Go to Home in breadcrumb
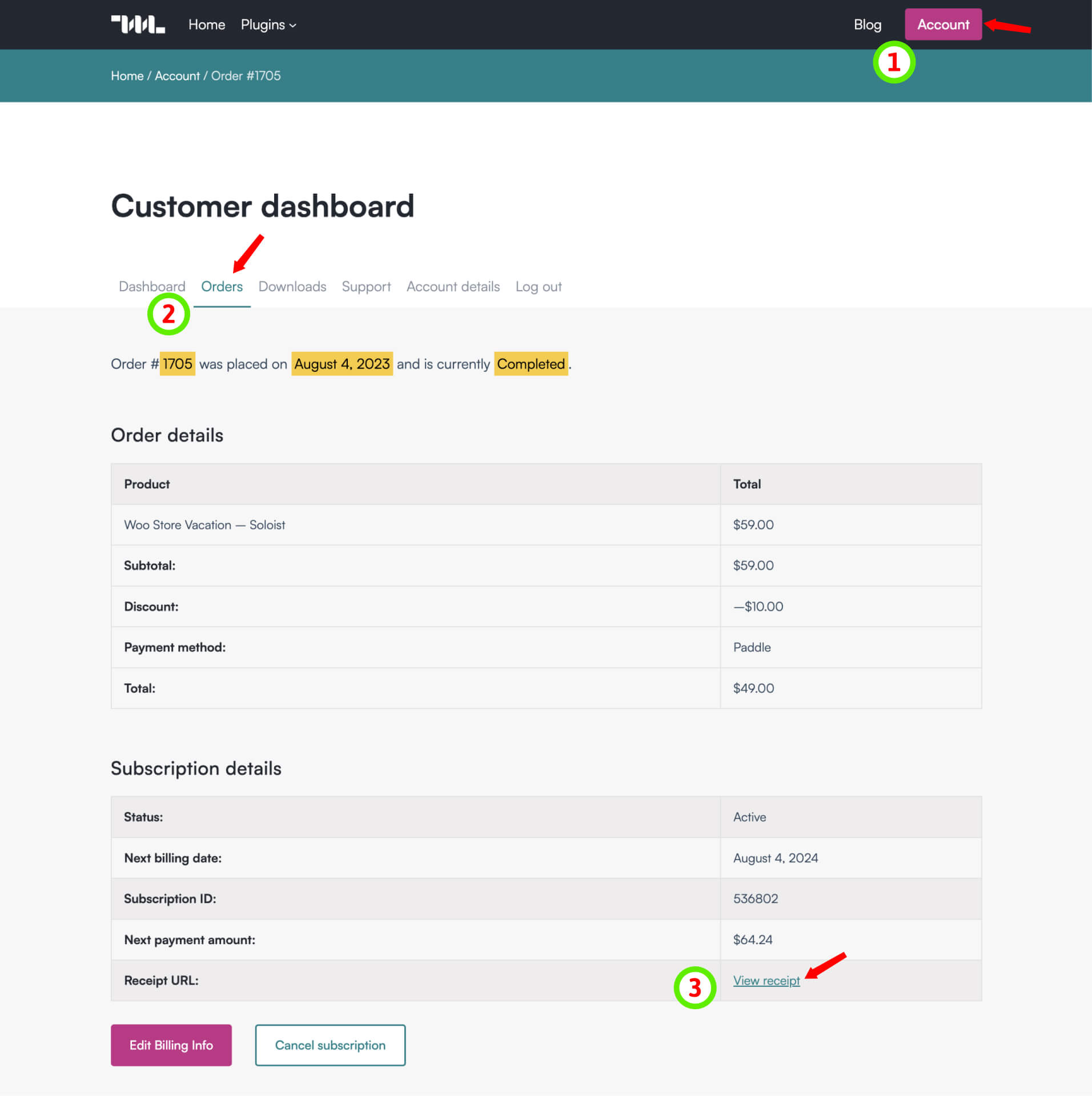 click(x=127, y=75)
